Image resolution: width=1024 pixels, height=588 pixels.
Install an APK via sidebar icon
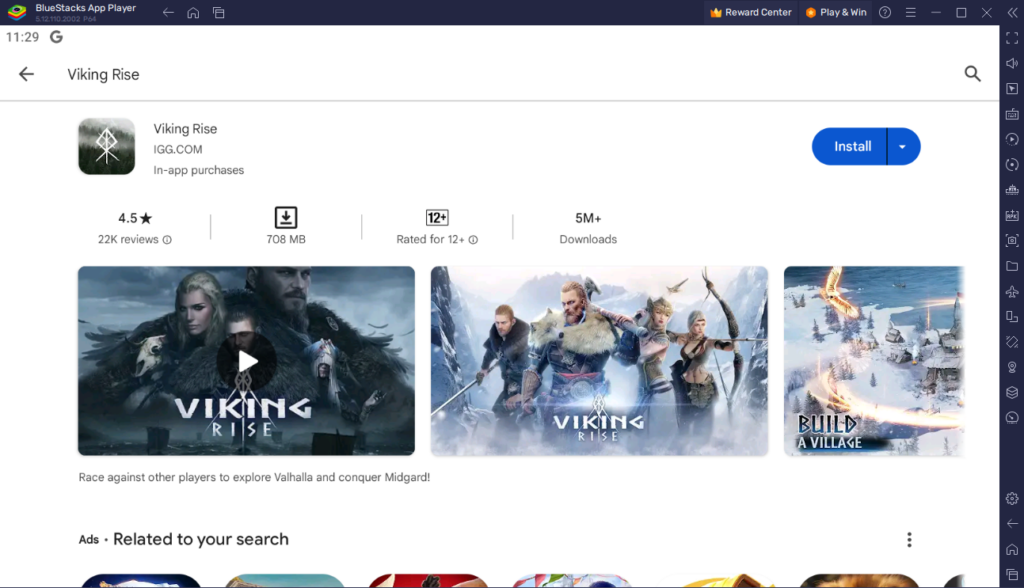(1011, 216)
